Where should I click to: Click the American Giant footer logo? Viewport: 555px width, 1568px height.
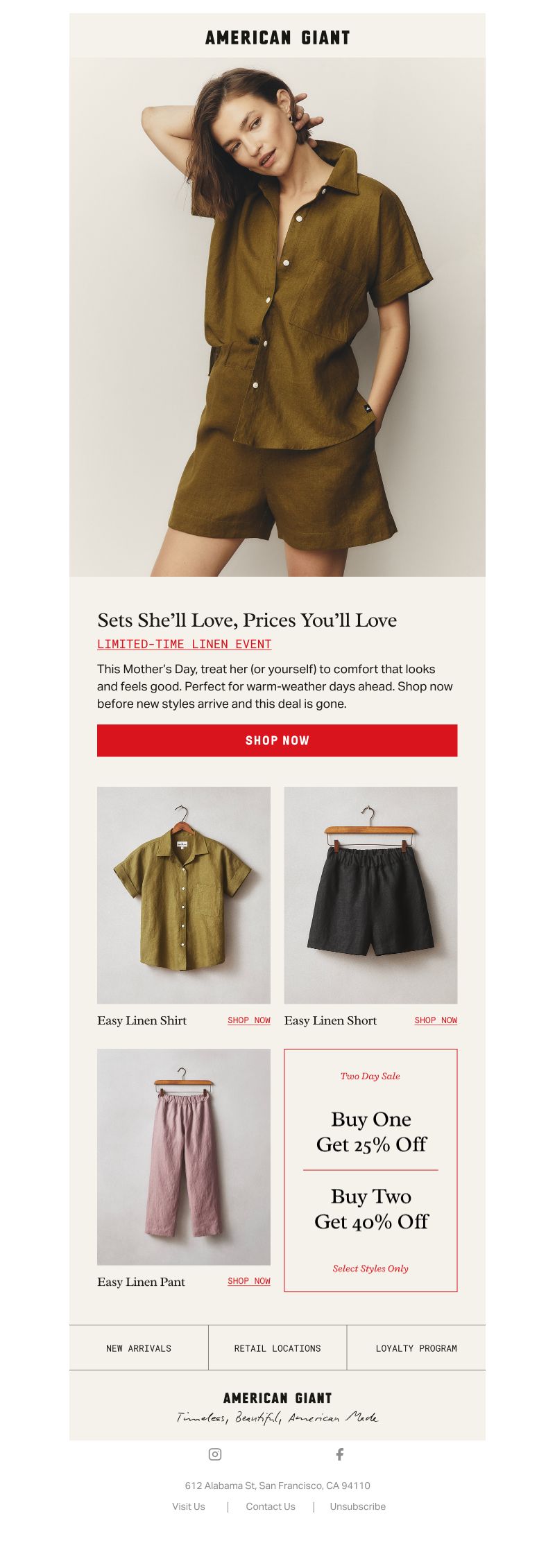point(277,1399)
